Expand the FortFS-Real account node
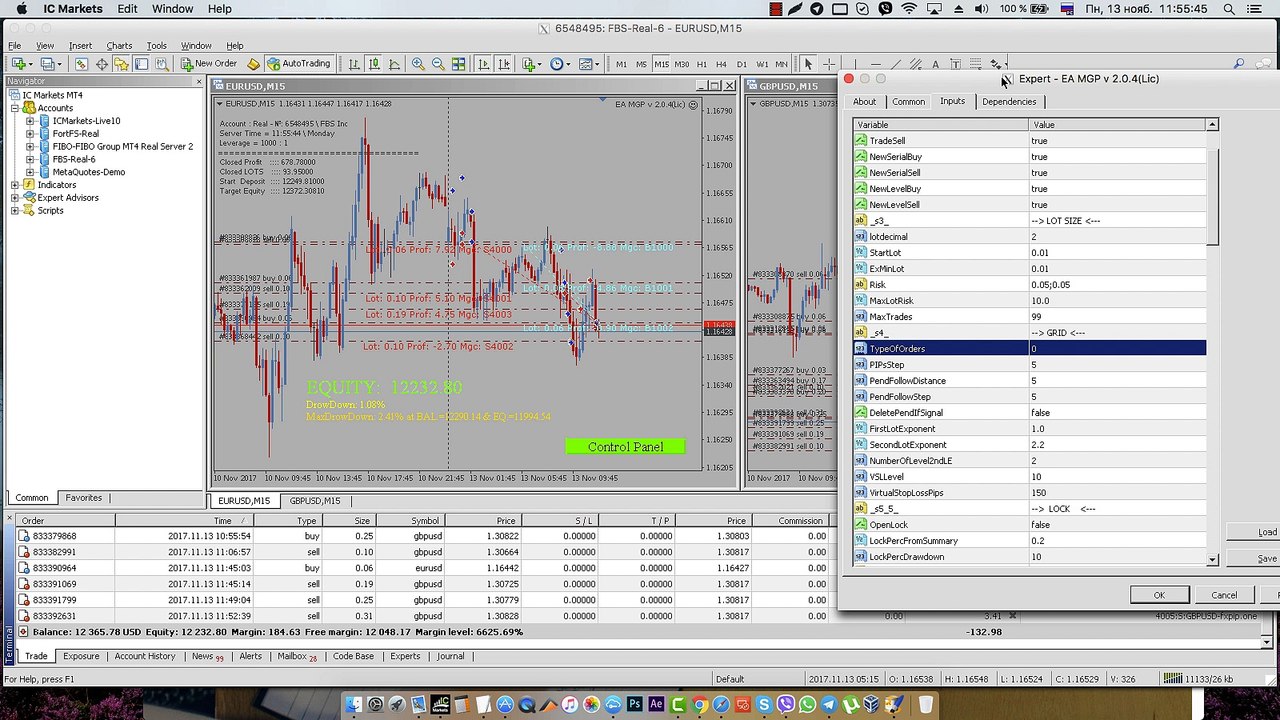 pos(30,134)
